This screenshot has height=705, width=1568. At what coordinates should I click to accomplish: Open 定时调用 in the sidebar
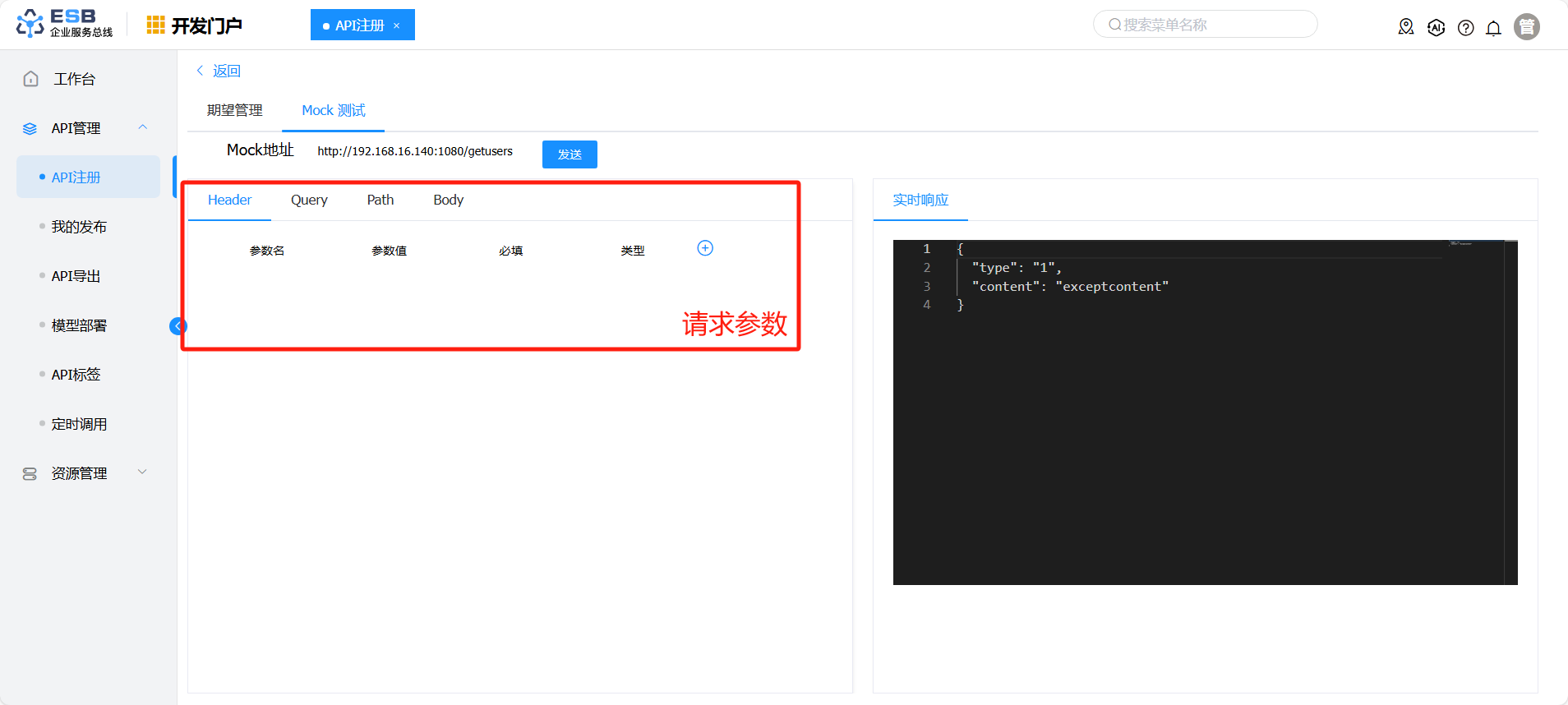79,424
